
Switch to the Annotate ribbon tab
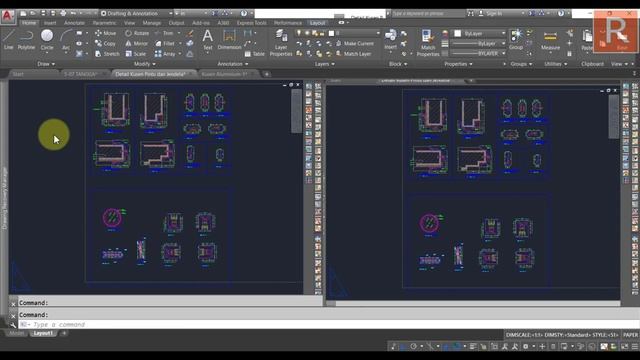pyautogui.click(x=74, y=23)
